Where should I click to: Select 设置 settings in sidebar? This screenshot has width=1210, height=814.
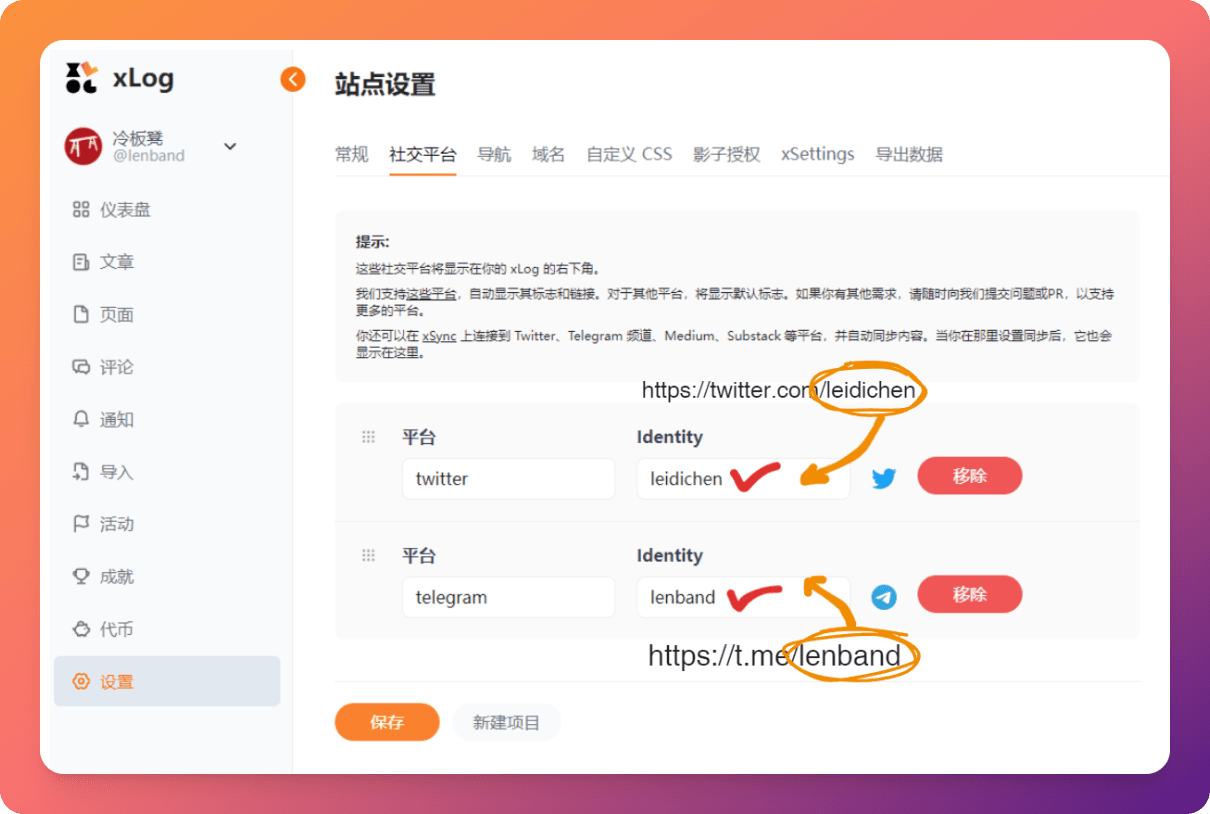click(x=167, y=682)
